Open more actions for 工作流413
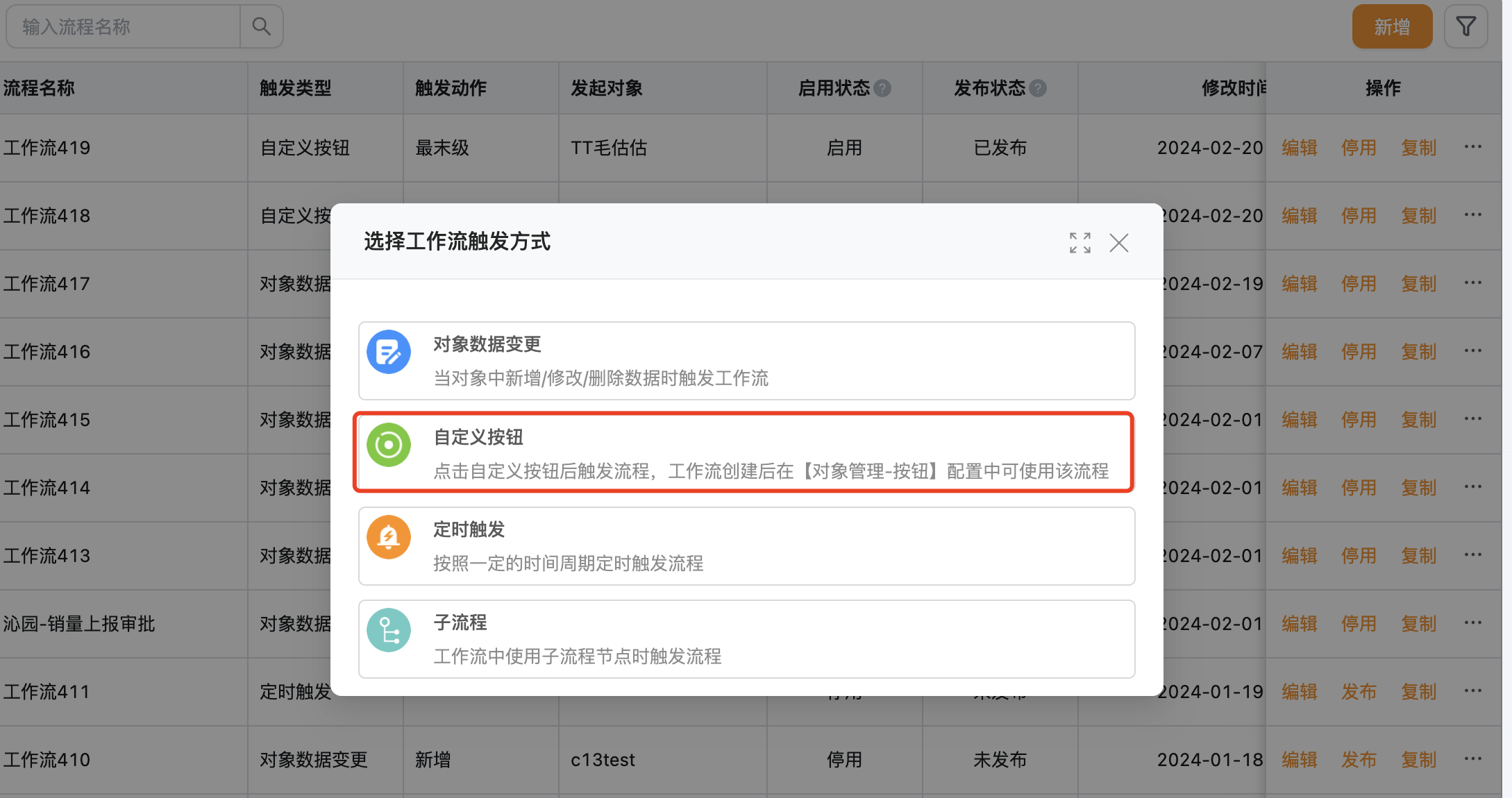Viewport: 1512px width, 798px height. [1473, 555]
